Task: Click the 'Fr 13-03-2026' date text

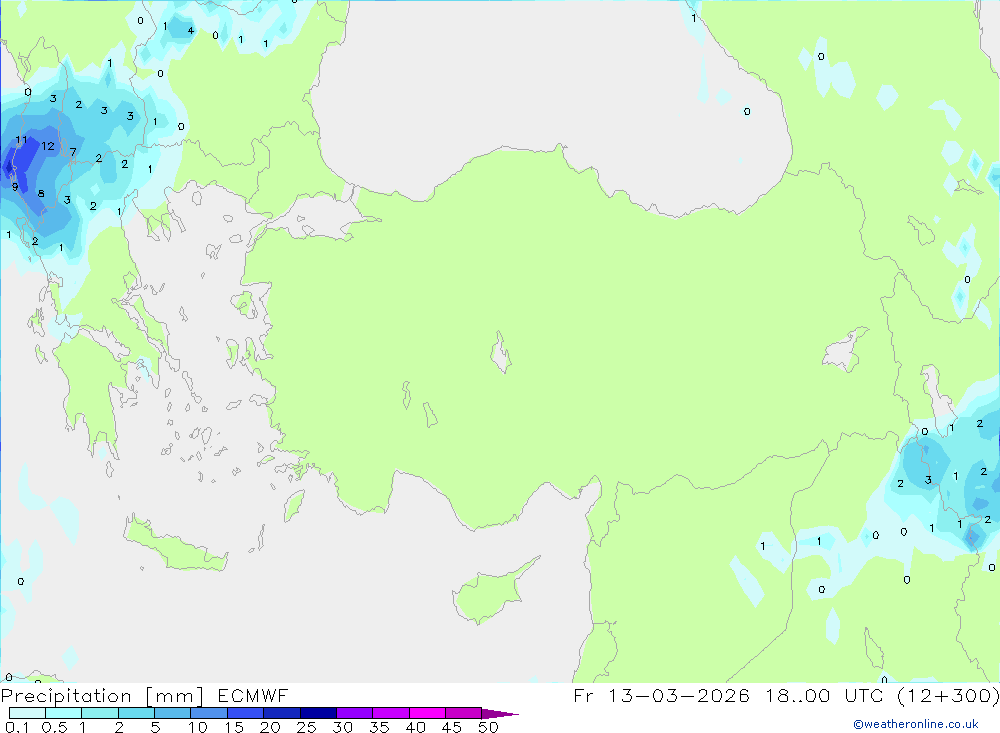Action: pyautogui.click(x=661, y=695)
